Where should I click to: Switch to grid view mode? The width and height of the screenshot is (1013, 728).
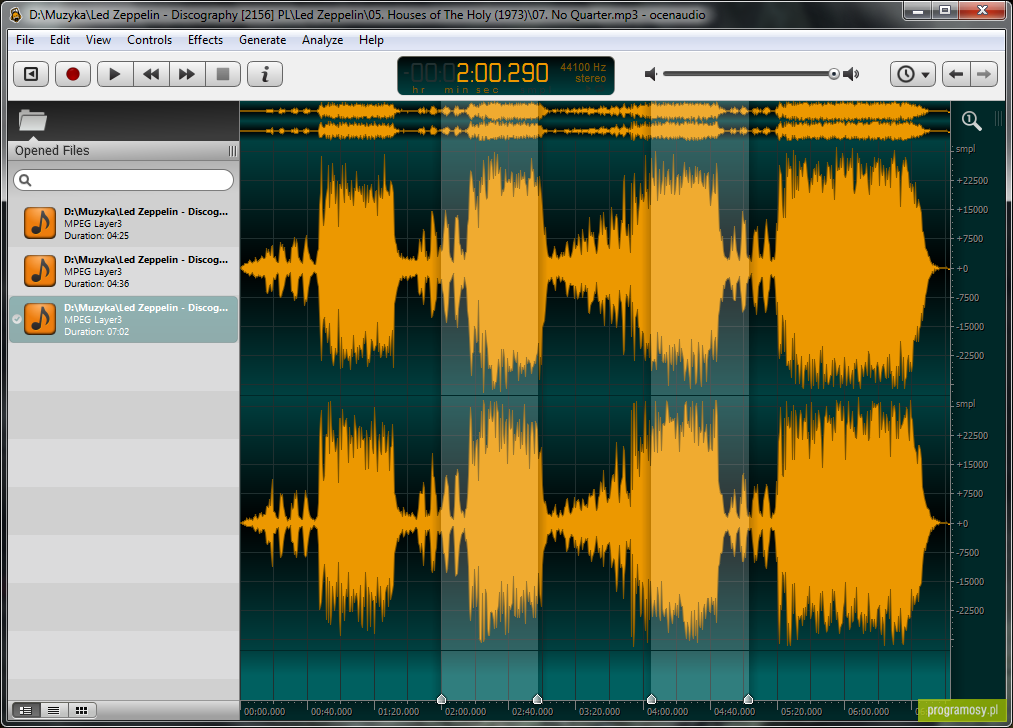(81, 711)
